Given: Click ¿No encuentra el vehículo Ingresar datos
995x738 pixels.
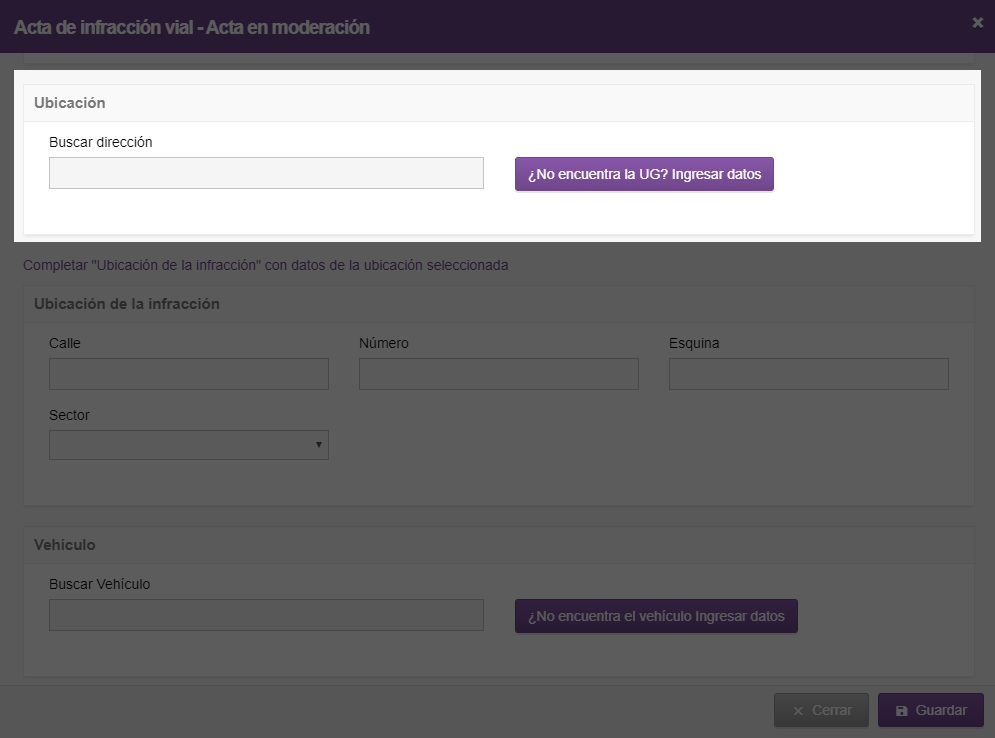Looking at the screenshot, I should pos(656,616).
